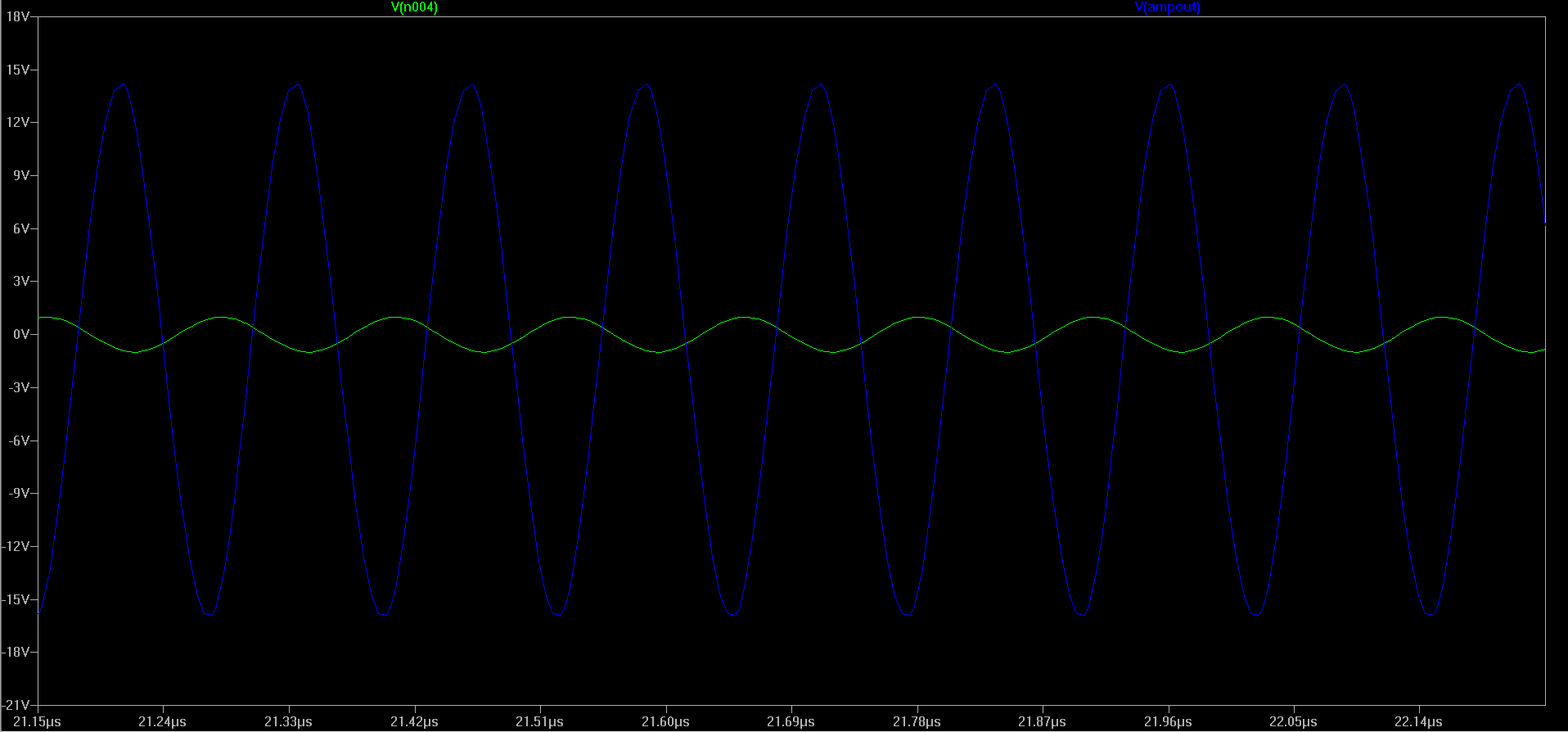1568x732 pixels.
Task: Click the 21.42µs time axis label
Action: (414, 721)
